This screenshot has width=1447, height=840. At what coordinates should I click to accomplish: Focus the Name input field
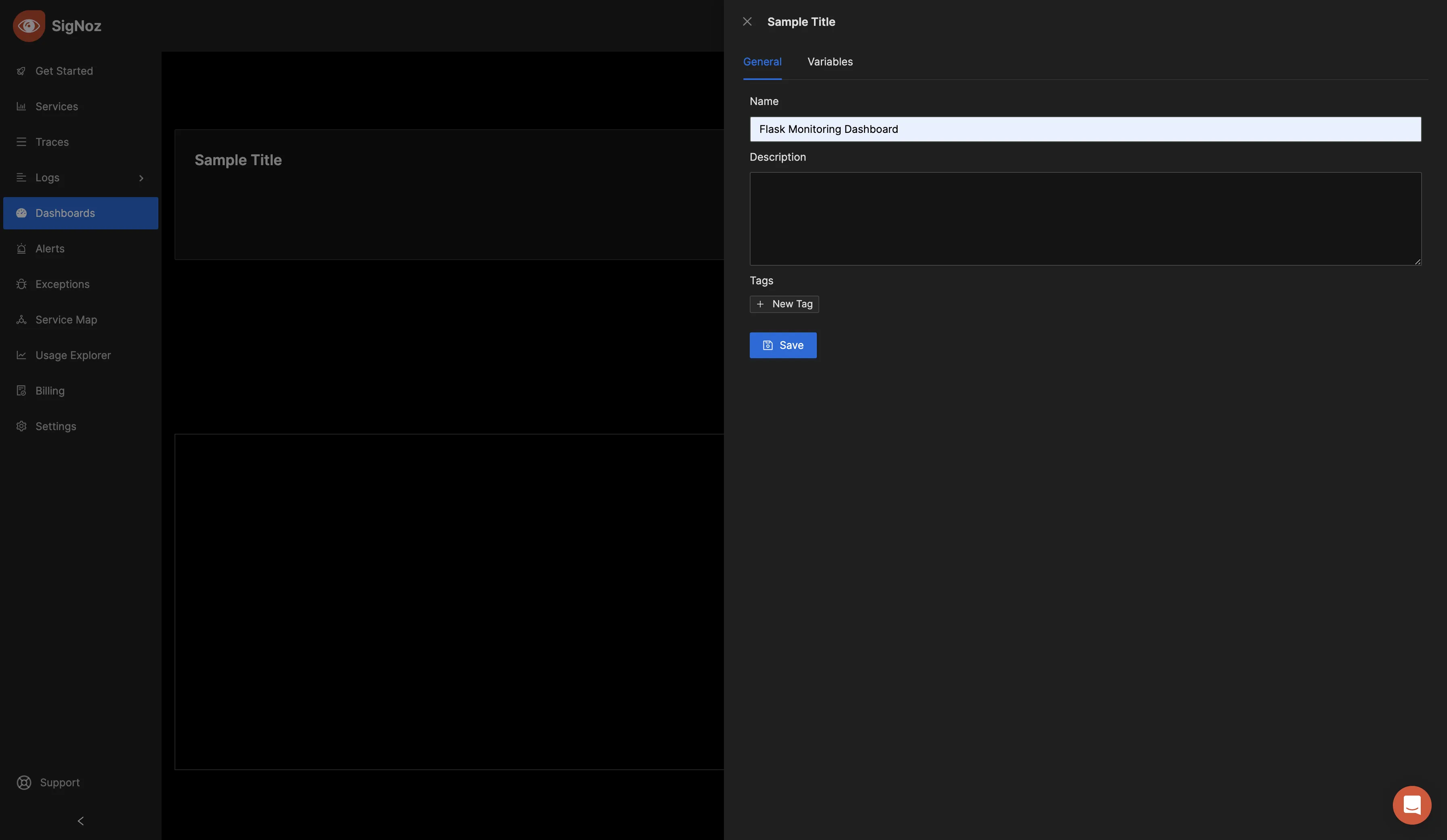pos(1085,129)
